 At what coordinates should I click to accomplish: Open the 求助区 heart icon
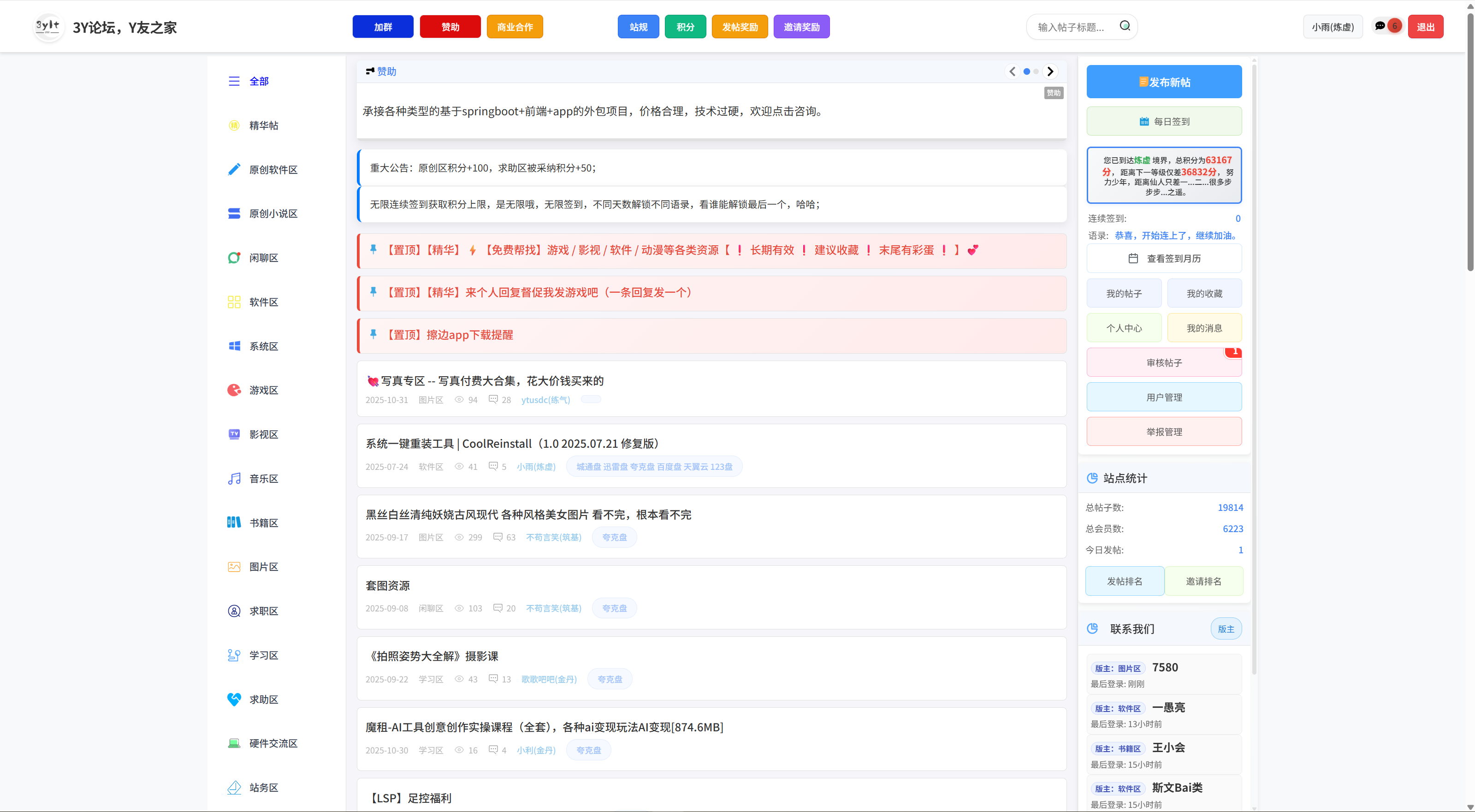pos(234,699)
